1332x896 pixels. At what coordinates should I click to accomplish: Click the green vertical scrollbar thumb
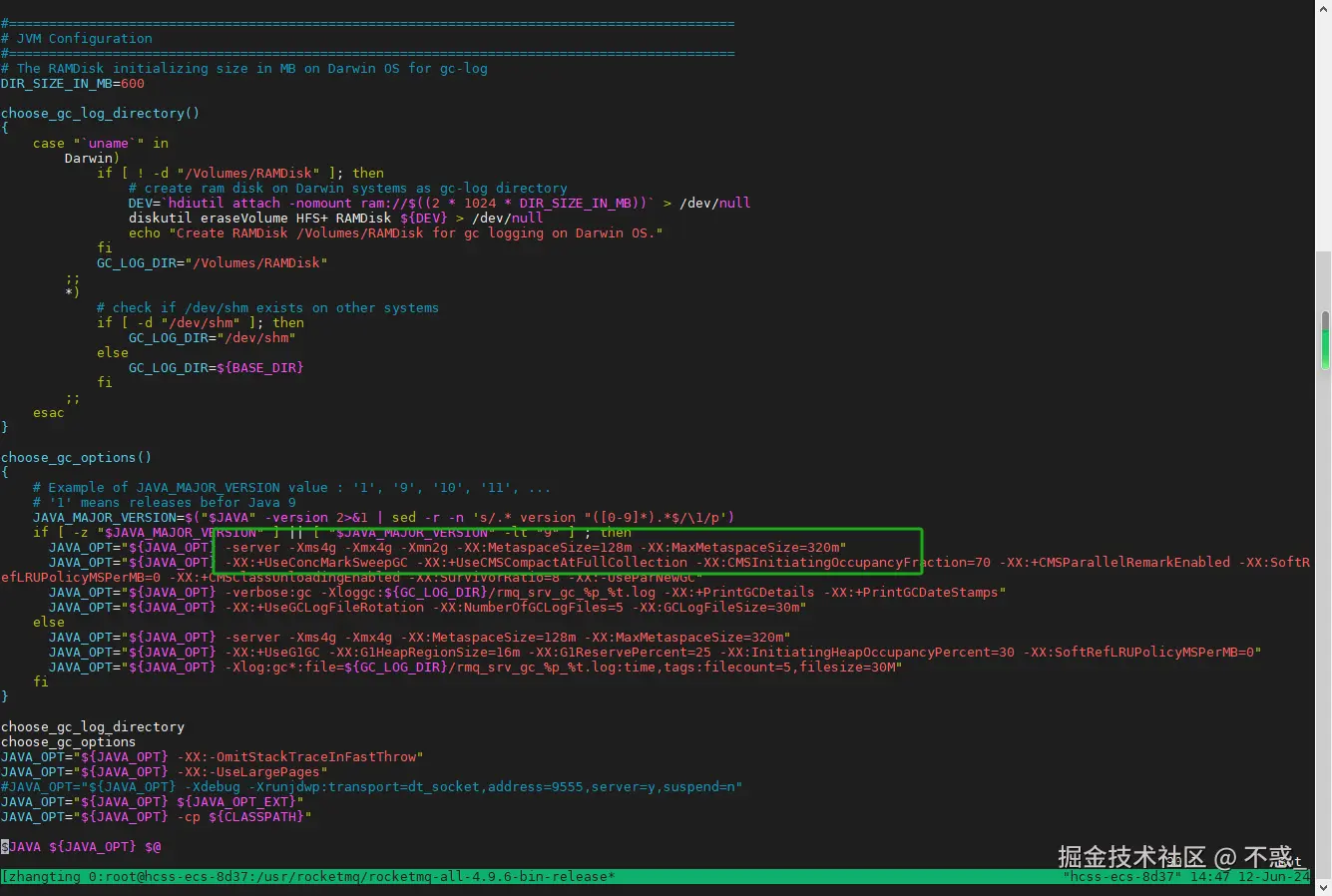[1325, 339]
